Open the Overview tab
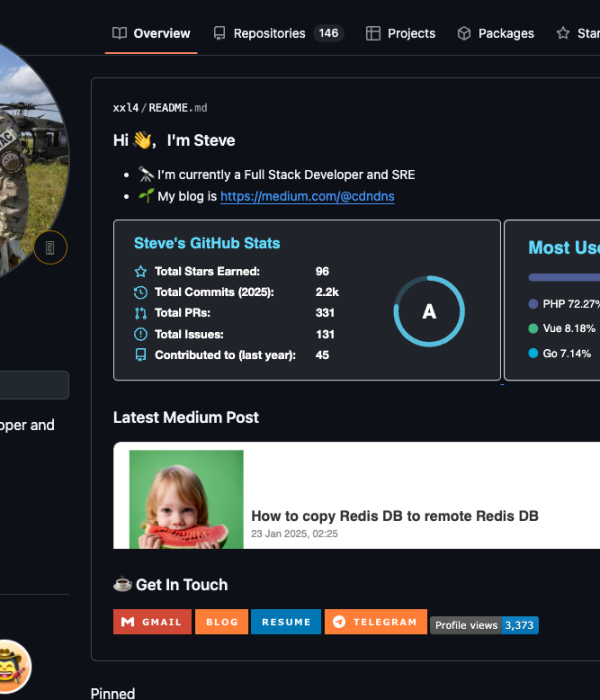 [151, 33]
